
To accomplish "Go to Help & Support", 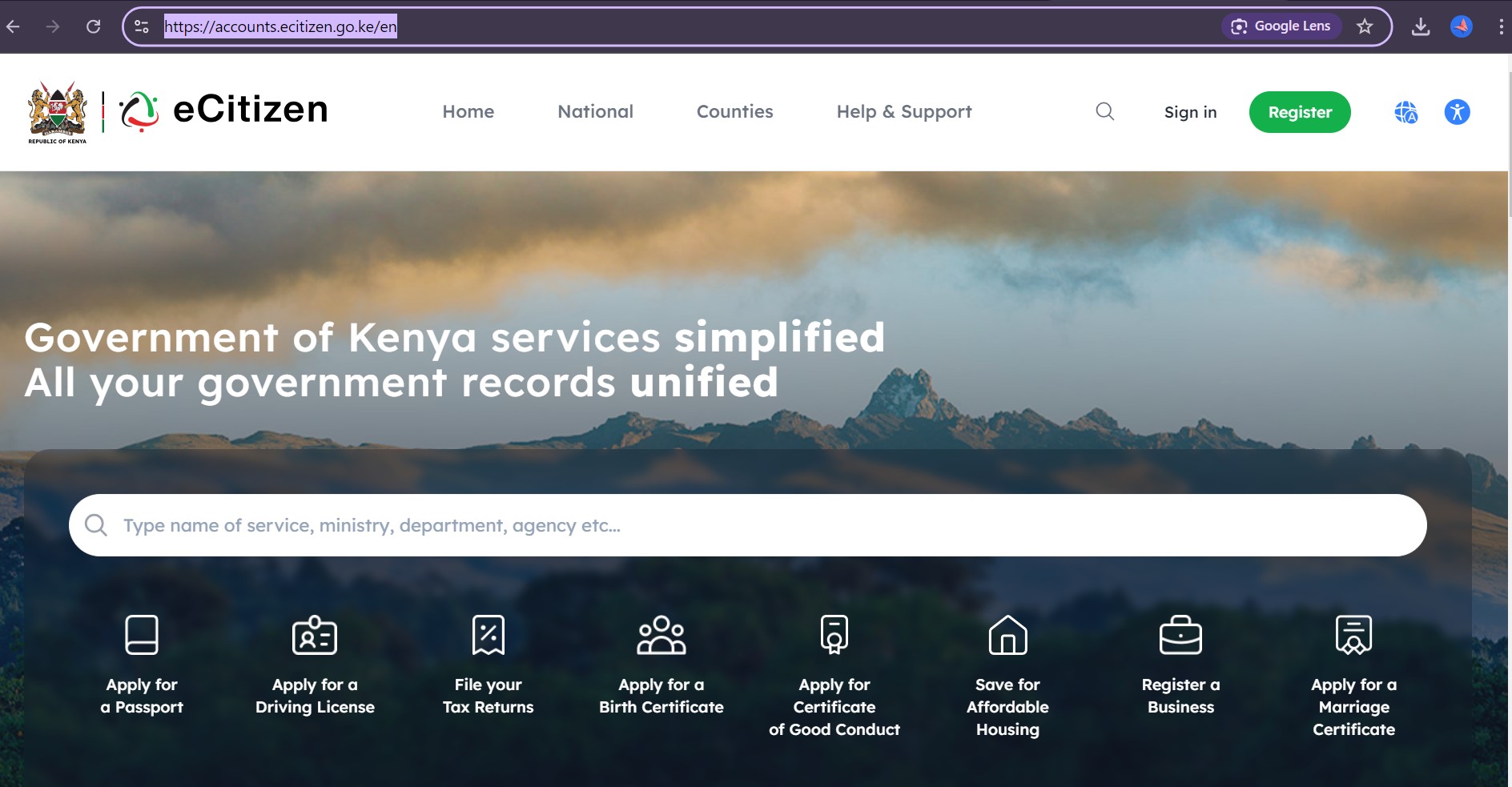I will coord(903,111).
